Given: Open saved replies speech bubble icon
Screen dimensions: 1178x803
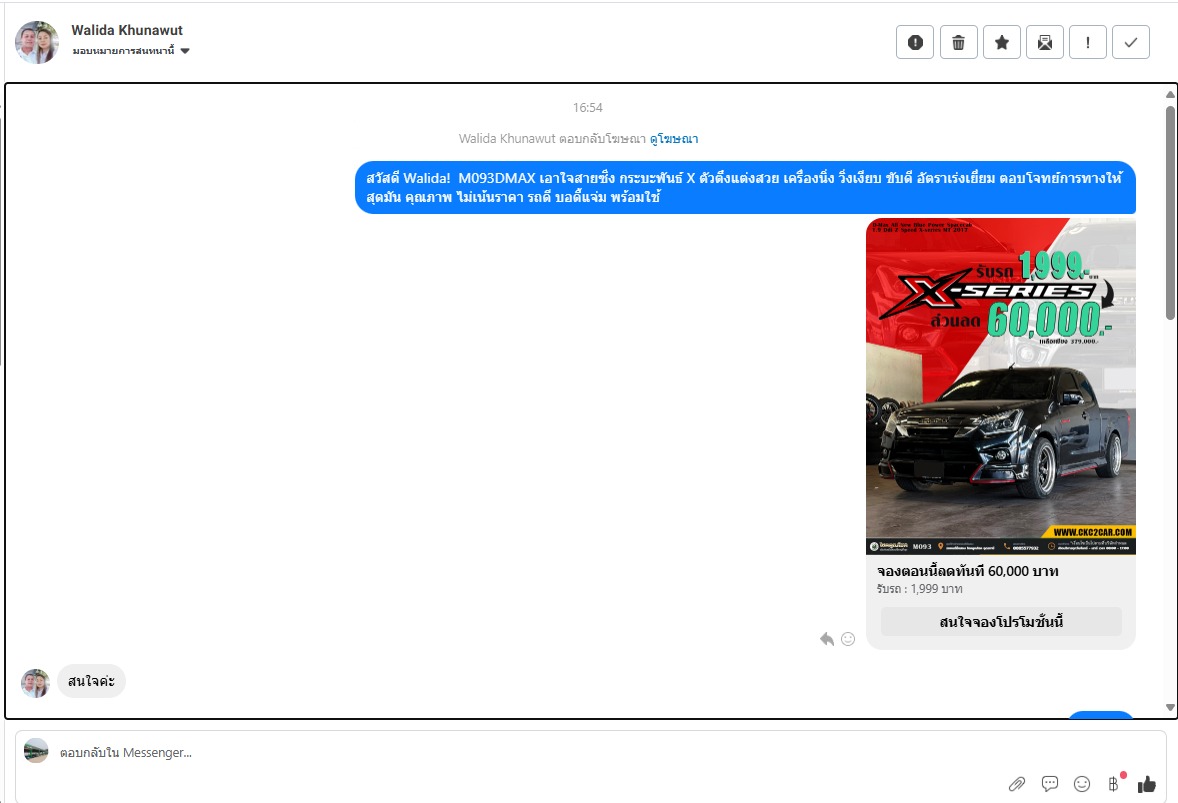Looking at the screenshot, I should pyautogui.click(x=1050, y=784).
